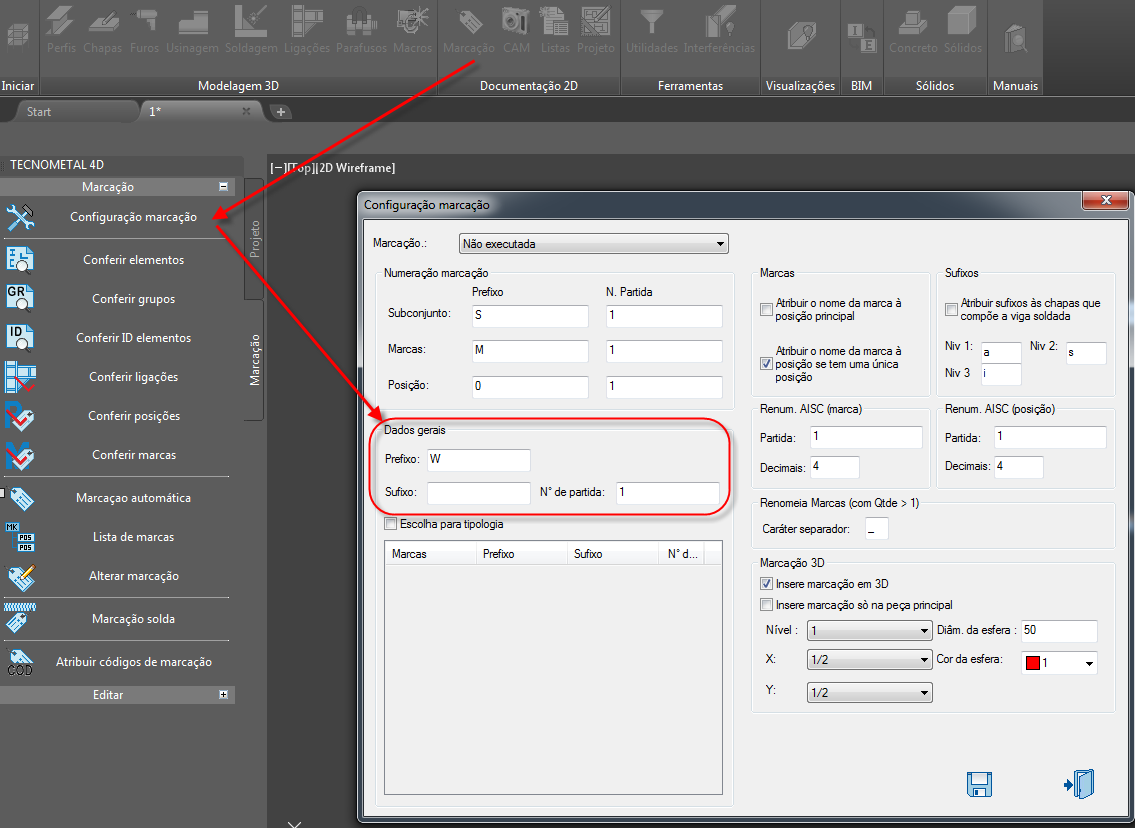Exit dialog using the door icon
Viewport: 1135px width, 829px height.
pyautogui.click(x=1079, y=784)
